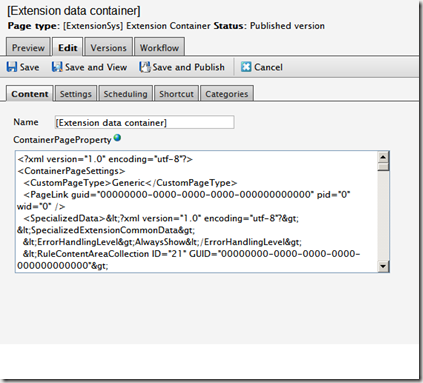Click the Save and Publish label
The height and width of the screenshot is (383, 423).
click(x=188, y=67)
